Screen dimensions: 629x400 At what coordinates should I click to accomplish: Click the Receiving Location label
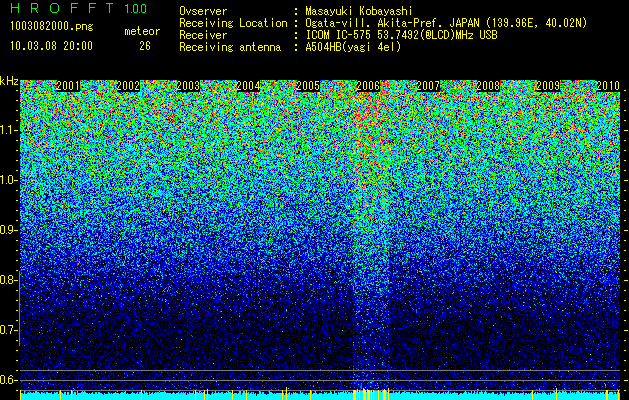tap(233, 23)
